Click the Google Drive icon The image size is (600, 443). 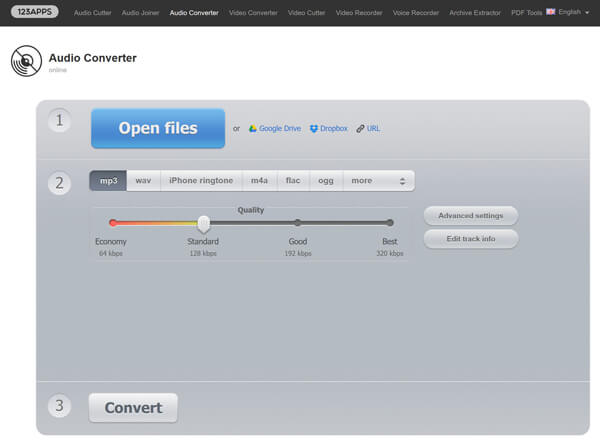[x=253, y=129]
